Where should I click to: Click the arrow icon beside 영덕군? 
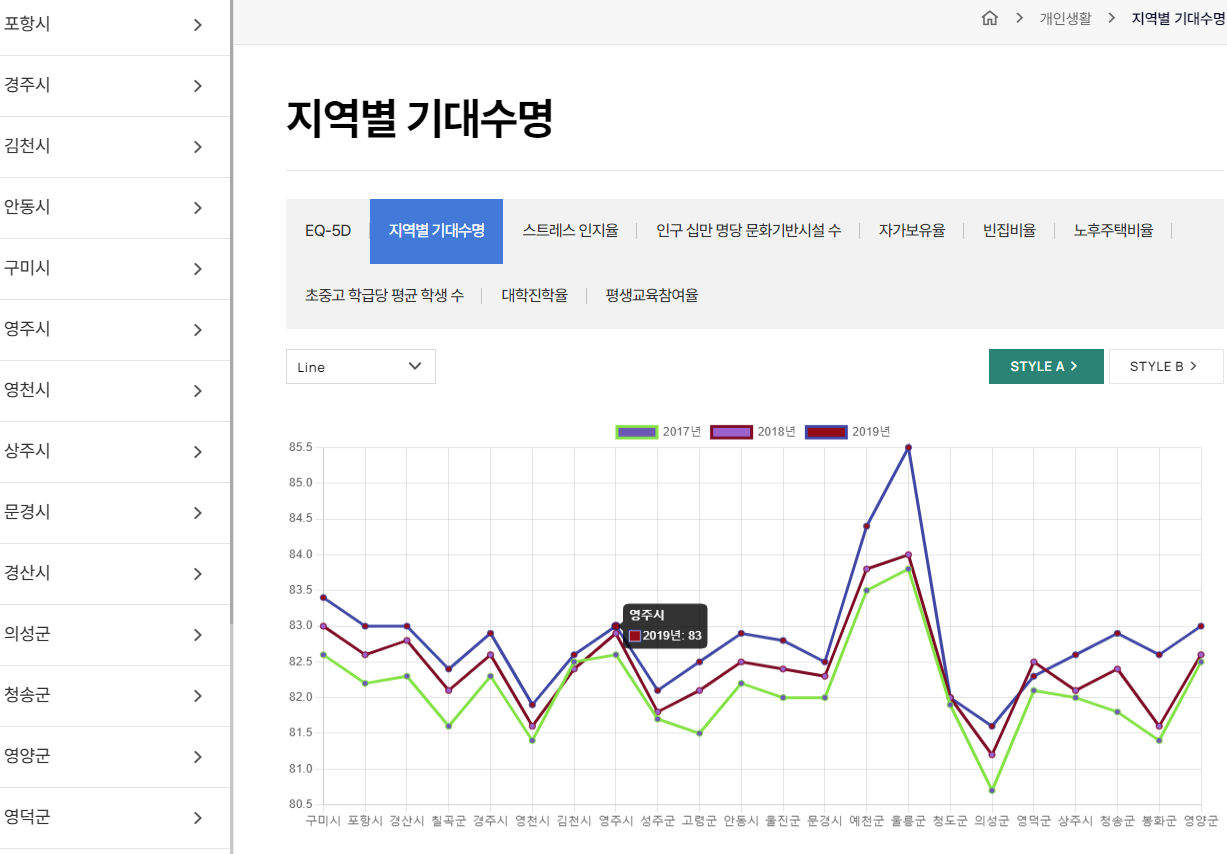point(198,818)
